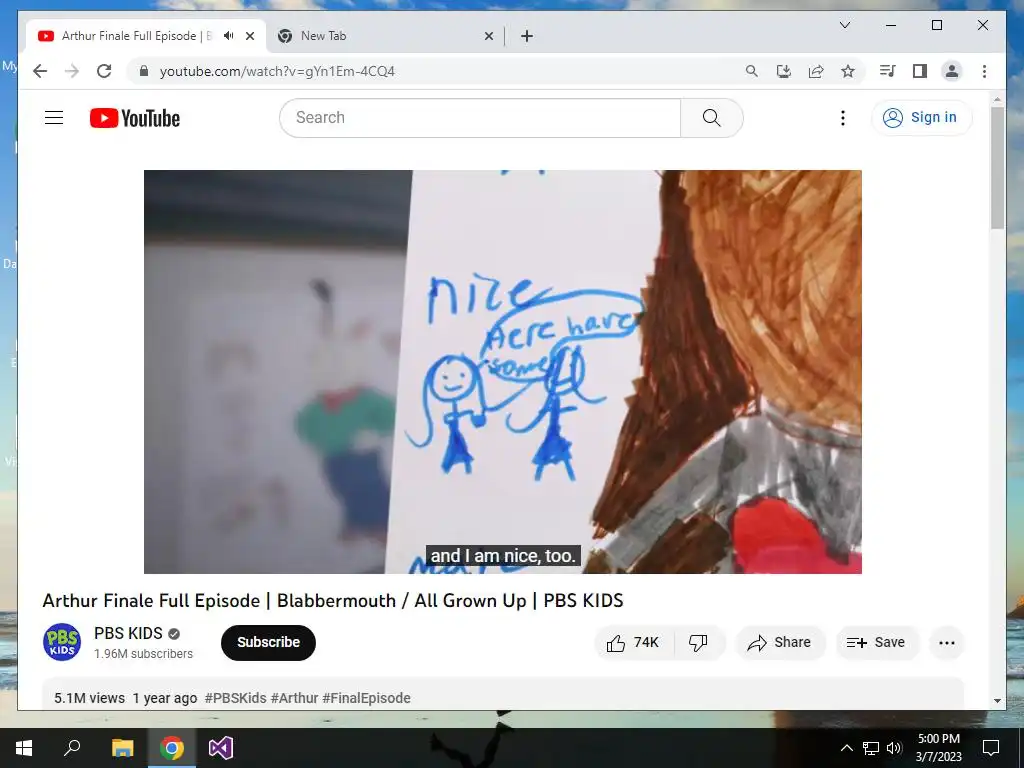The image size is (1024, 768).
Task: Open tab search dropdown chevron
Action: coord(844,25)
